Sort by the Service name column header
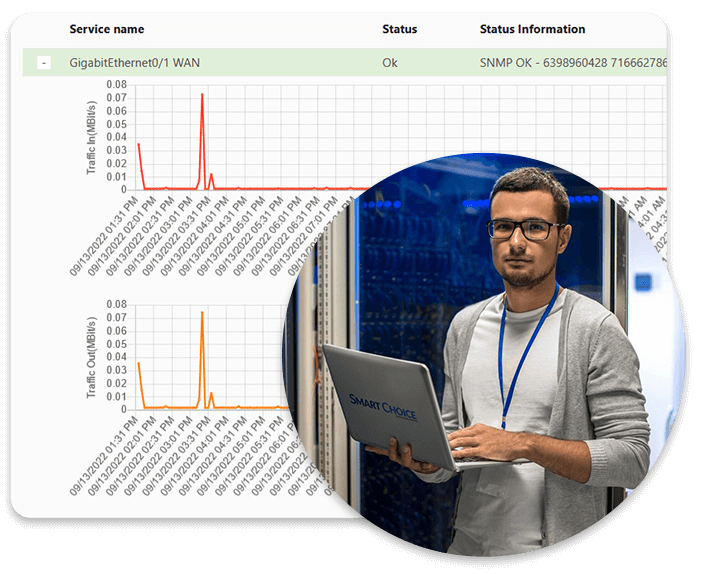Image resolution: width=714 pixels, height=574 pixels. point(105,30)
